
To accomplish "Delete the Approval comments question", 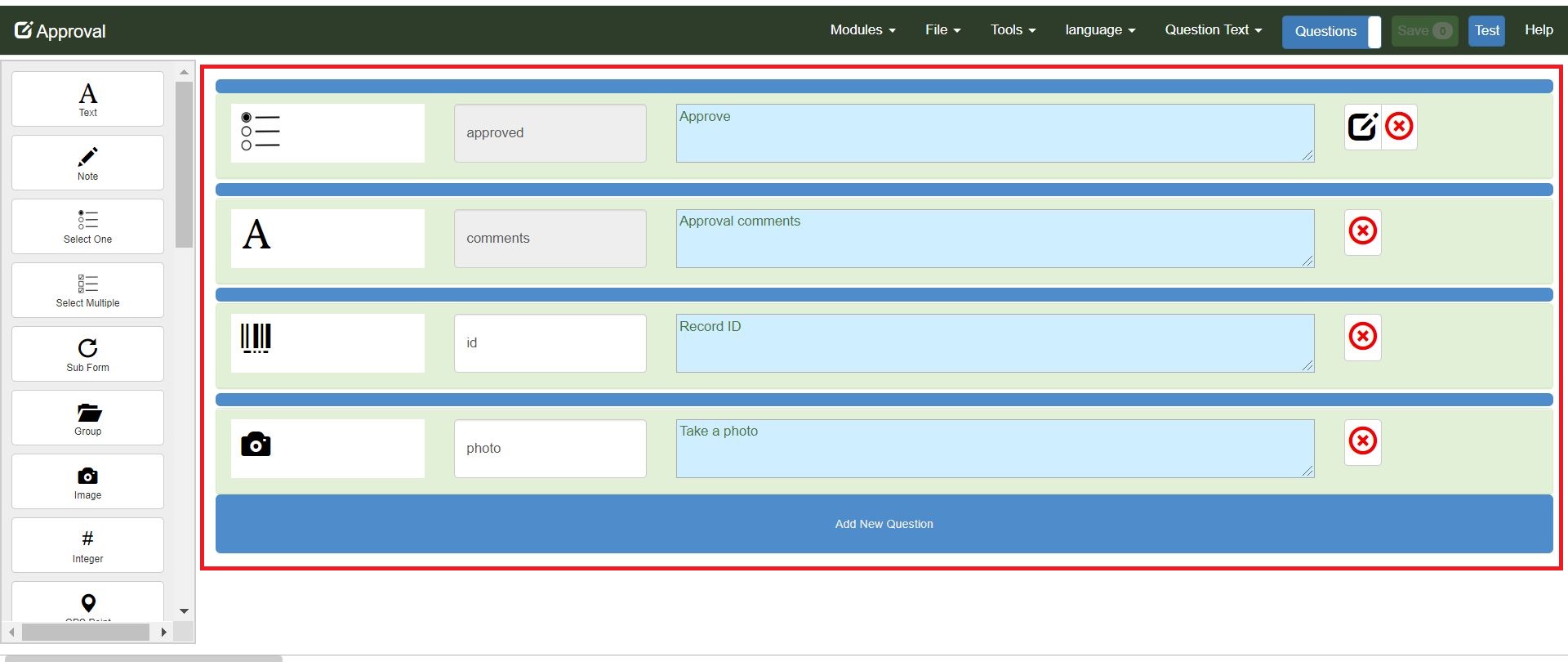I will 1362,231.
